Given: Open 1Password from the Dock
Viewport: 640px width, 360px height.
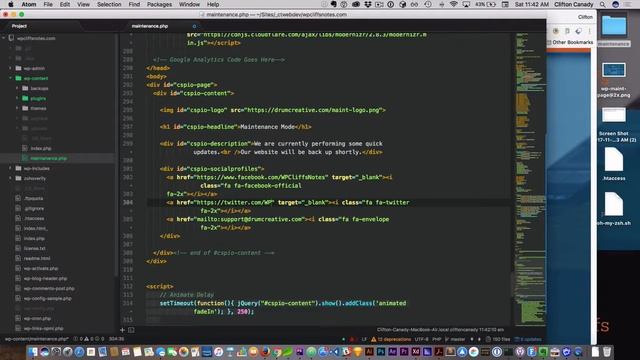Looking at the screenshot, I should pyautogui.click(x=497, y=352).
